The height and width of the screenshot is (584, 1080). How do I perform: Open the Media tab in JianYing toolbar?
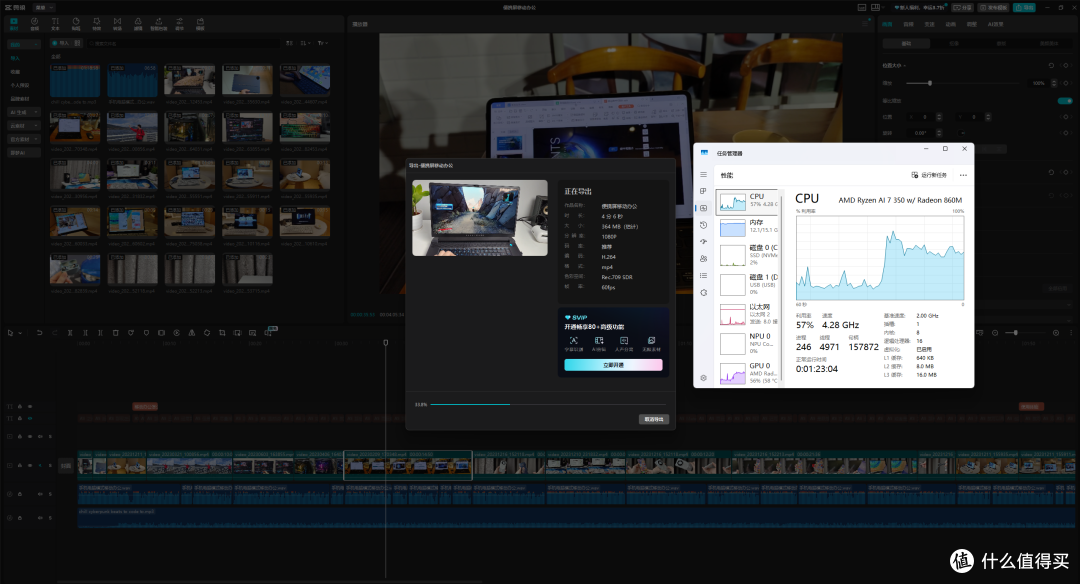(14, 24)
